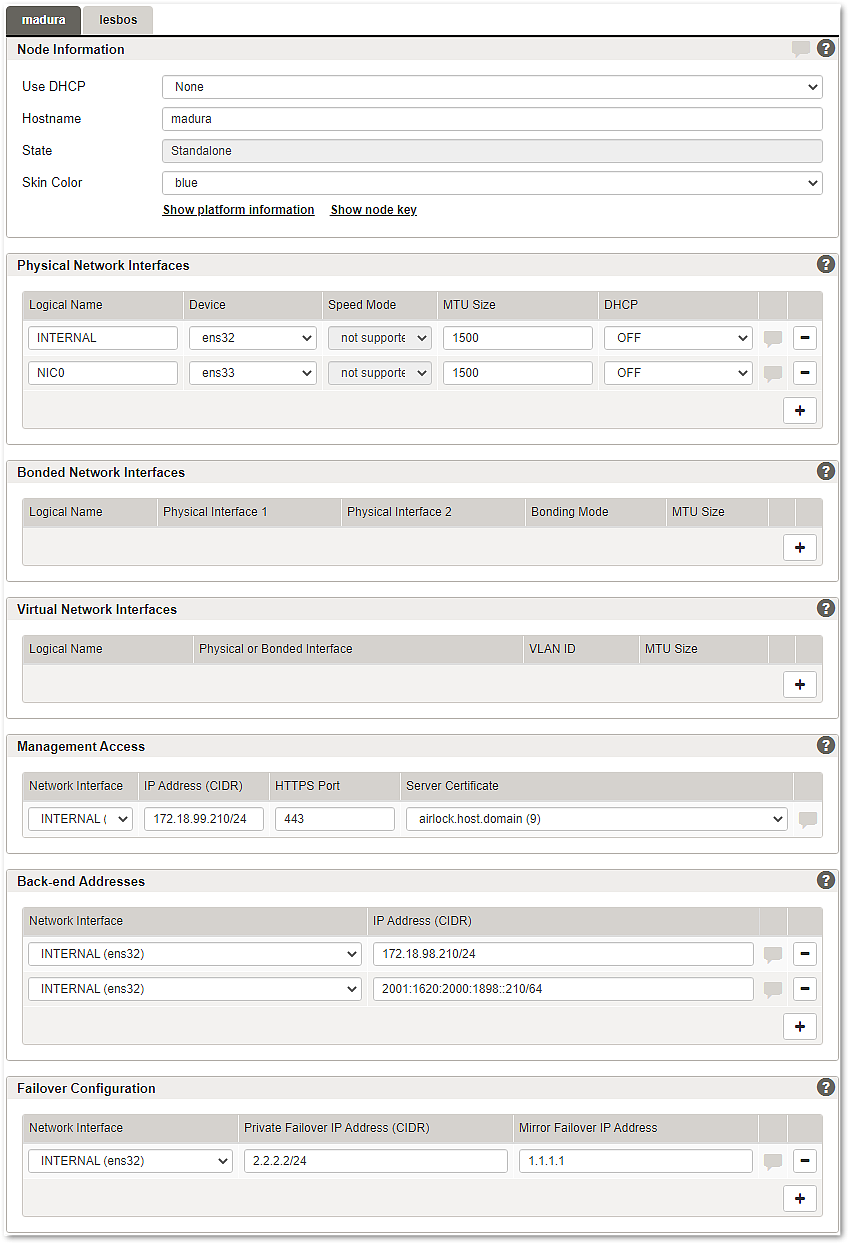Open help for Back-end Addresses section
849x1244 pixels.
click(x=826, y=880)
